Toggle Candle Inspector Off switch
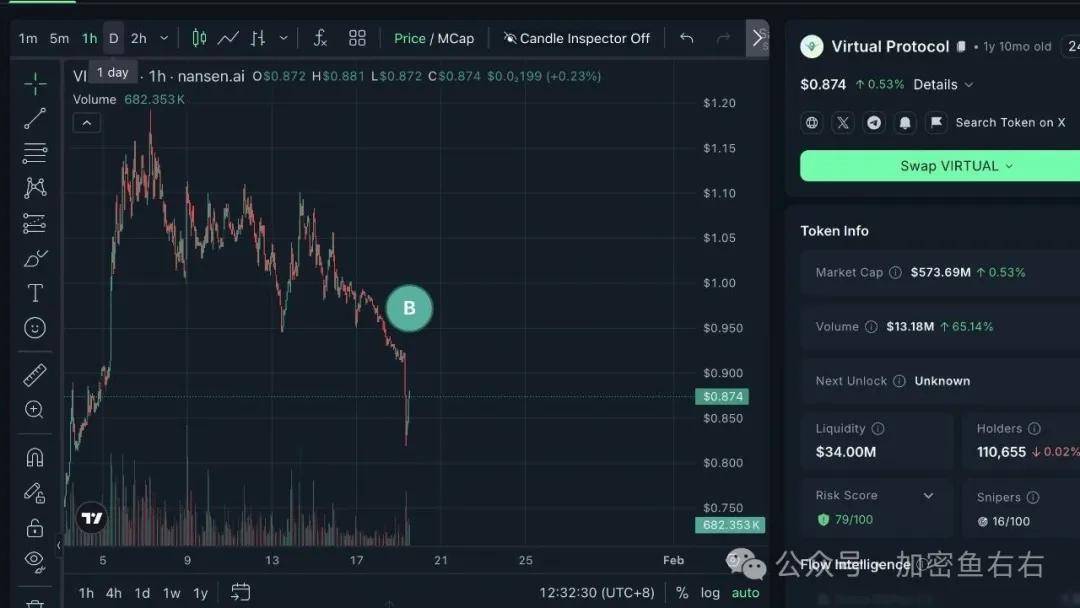 tap(576, 38)
